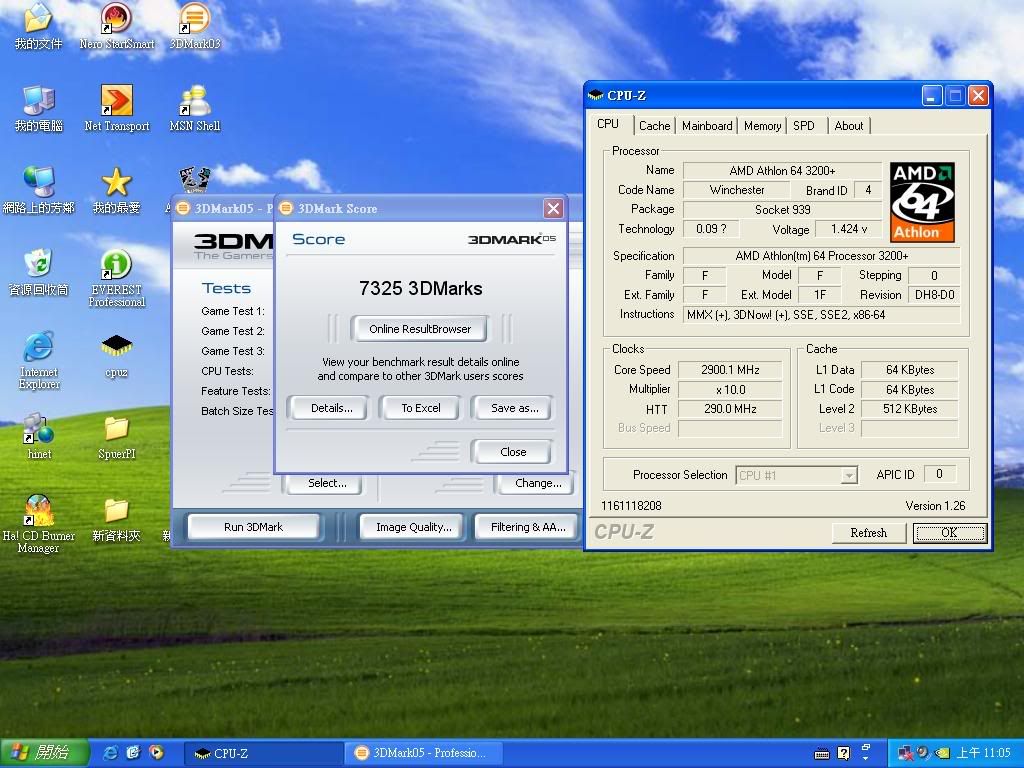Screen dimensions: 1024x768
Task: Click the Refresh button in CPU-Z
Action: coord(868,533)
